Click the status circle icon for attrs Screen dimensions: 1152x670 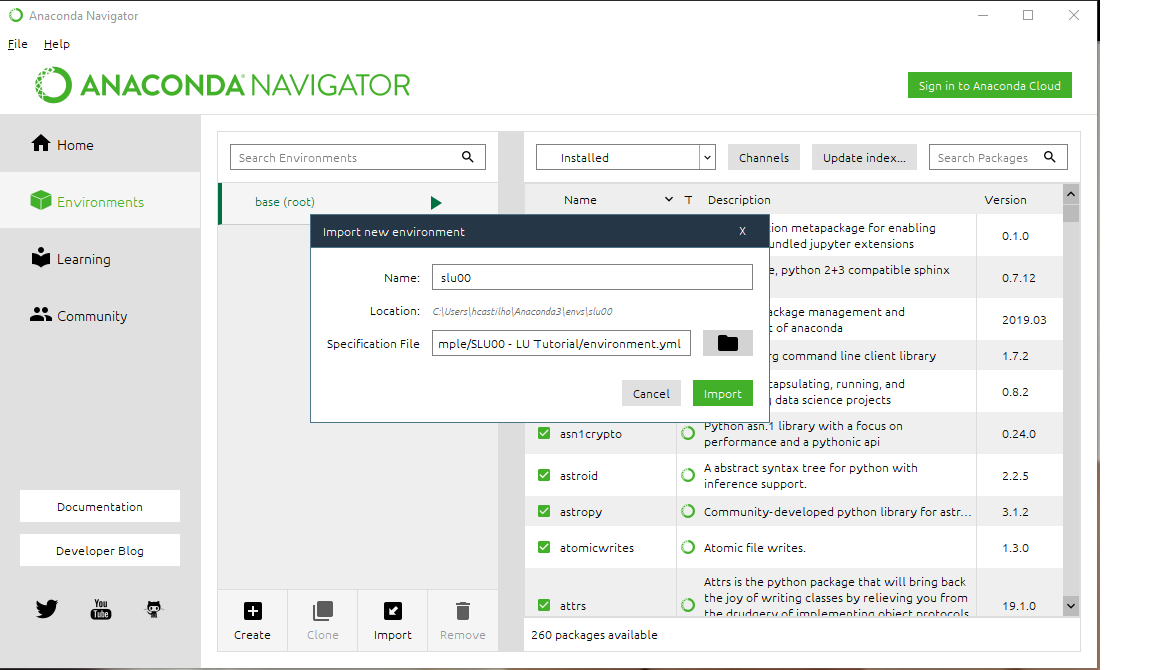pos(688,605)
